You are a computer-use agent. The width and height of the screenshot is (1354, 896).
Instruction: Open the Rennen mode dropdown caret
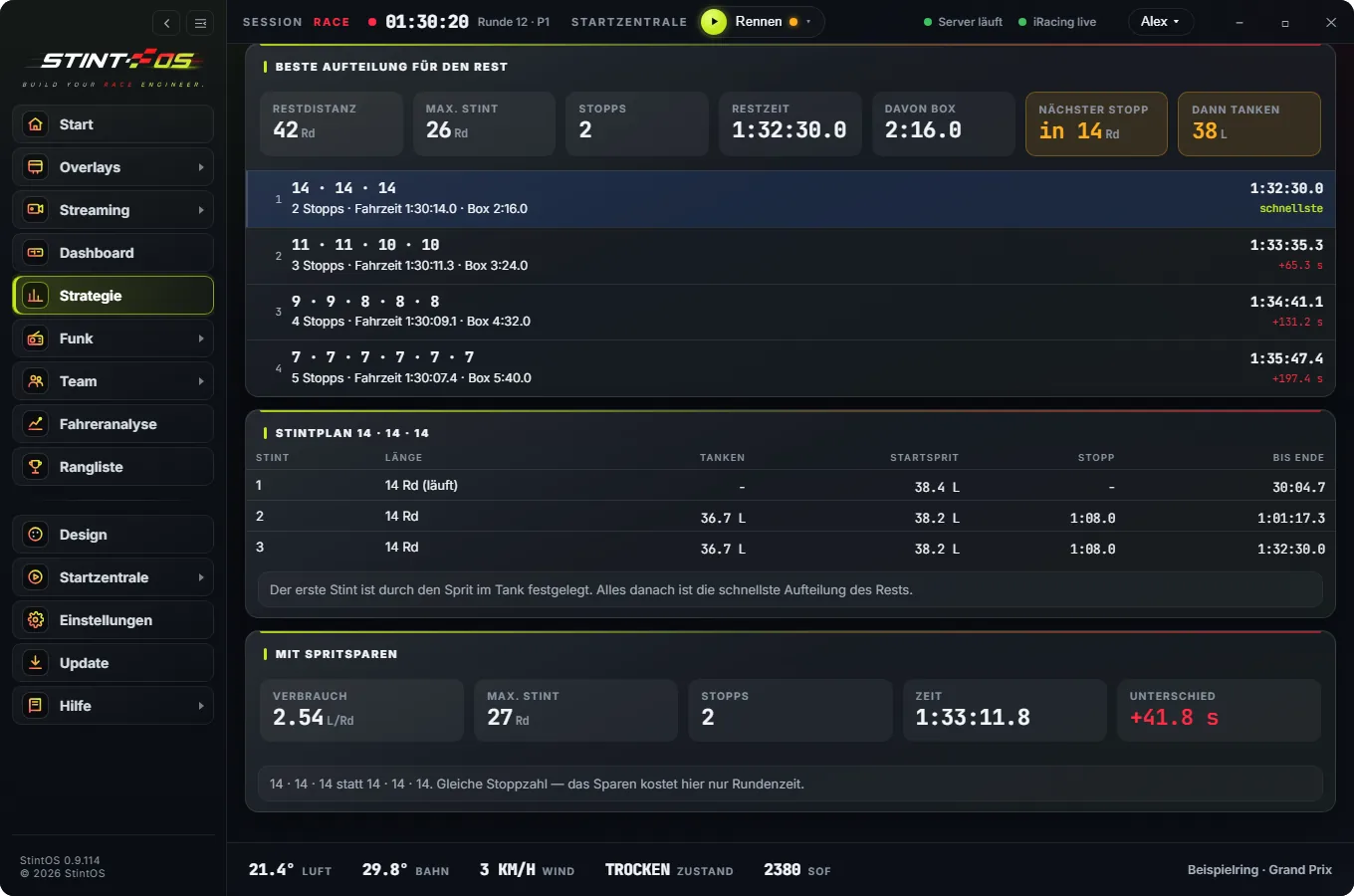(808, 22)
